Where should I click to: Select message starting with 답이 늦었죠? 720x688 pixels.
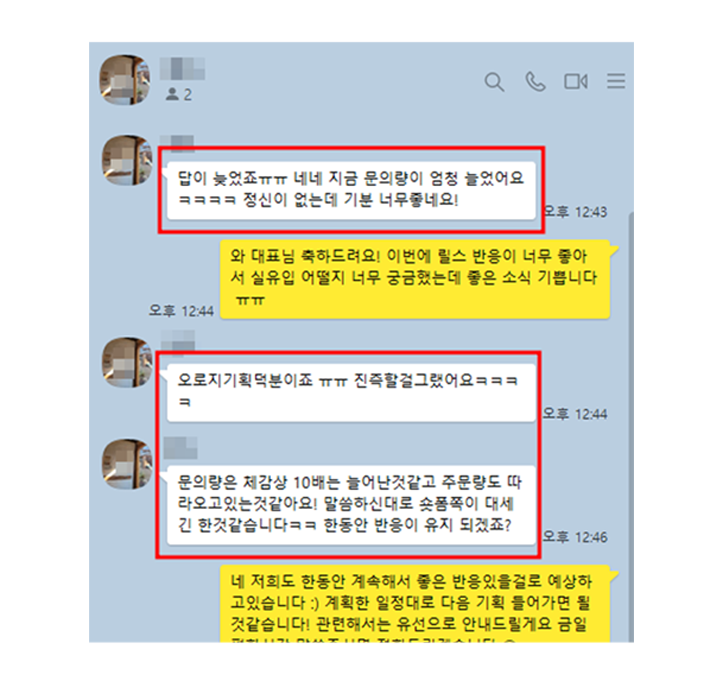[351, 190]
